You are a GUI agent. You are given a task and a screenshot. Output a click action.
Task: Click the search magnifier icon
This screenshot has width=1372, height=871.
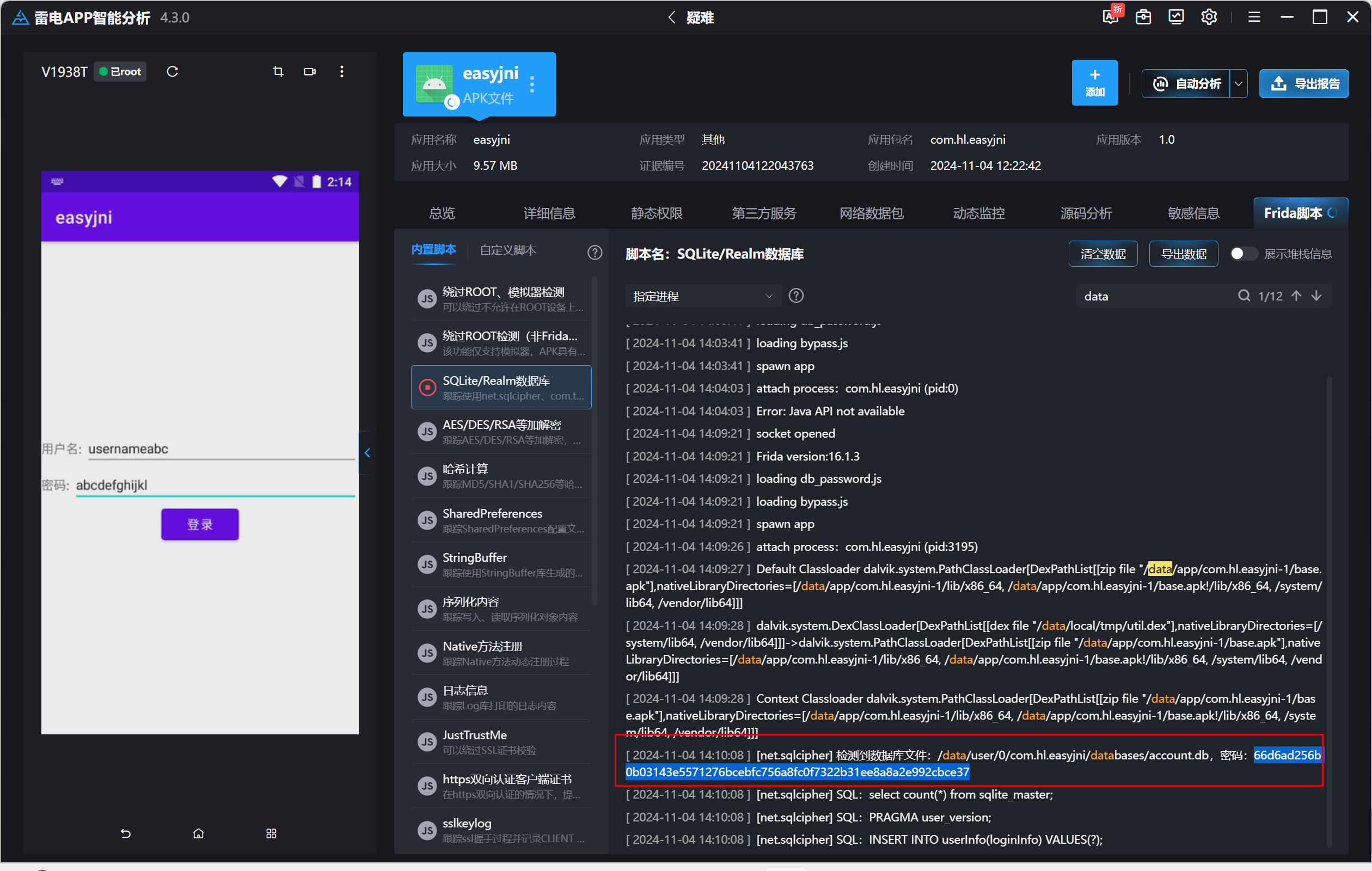[x=1244, y=296]
